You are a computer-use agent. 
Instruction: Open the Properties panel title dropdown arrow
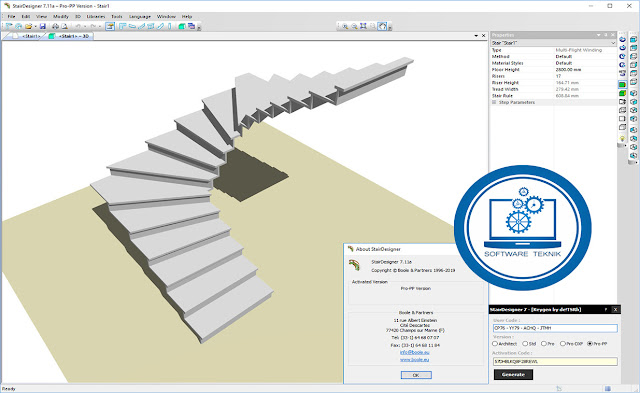pyautogui.click(x=599, y=35)
